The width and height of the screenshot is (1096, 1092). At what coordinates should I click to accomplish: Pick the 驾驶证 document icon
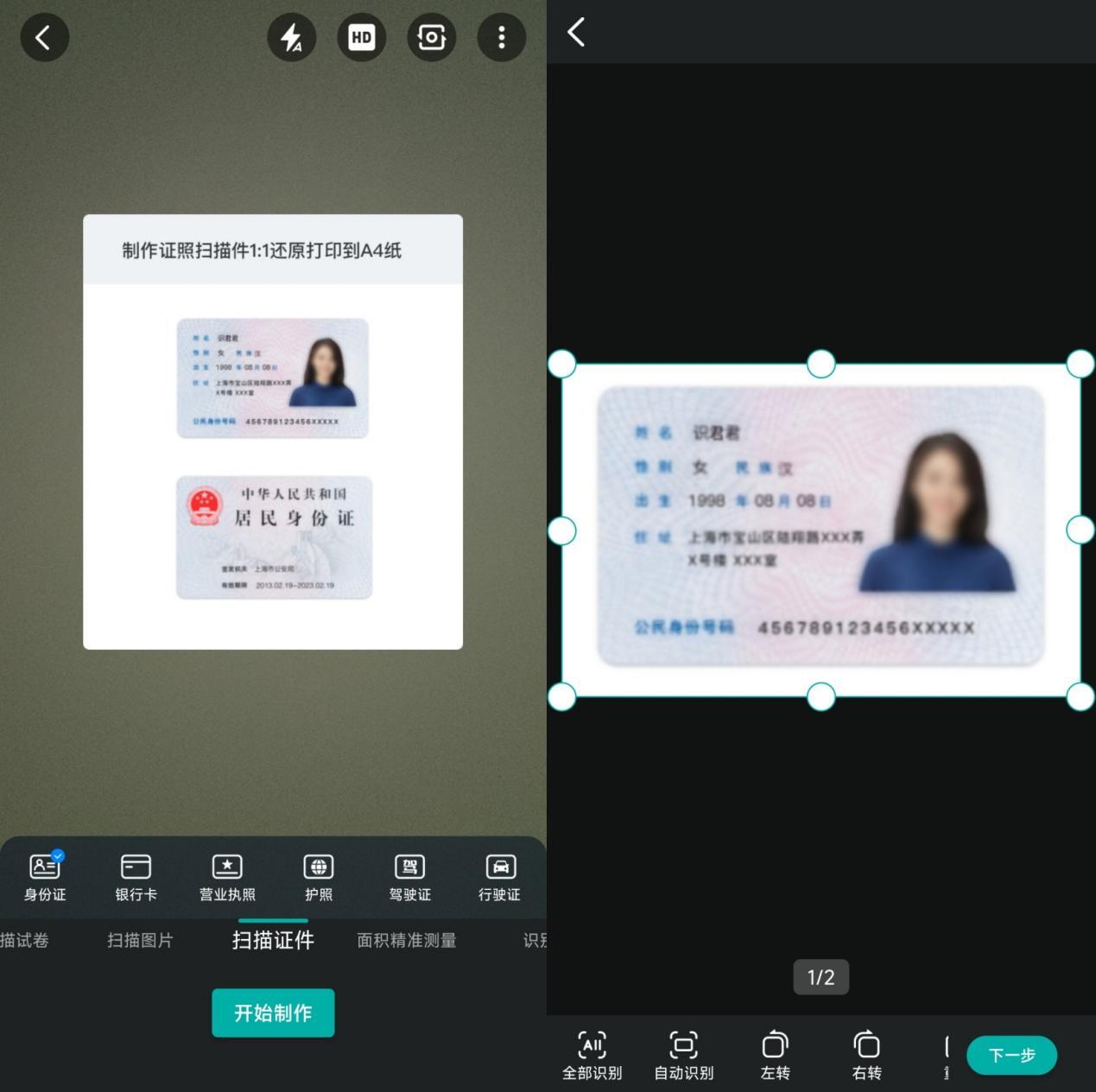tap(409, 875)
